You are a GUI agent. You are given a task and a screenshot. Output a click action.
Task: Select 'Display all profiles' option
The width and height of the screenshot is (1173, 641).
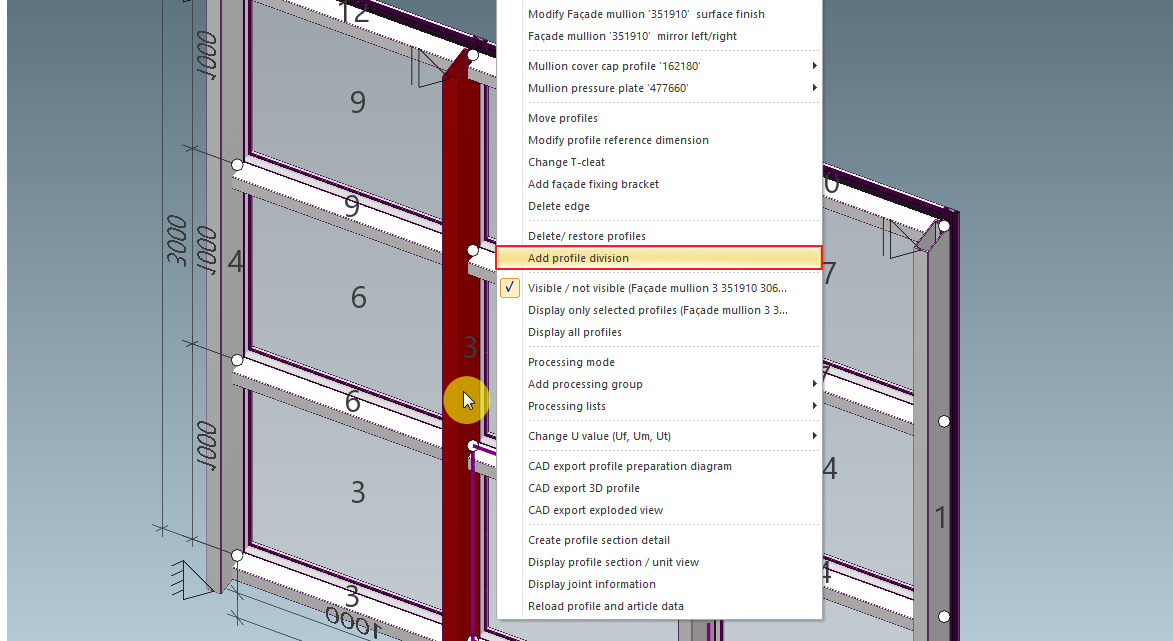click(x=574, y=332)
